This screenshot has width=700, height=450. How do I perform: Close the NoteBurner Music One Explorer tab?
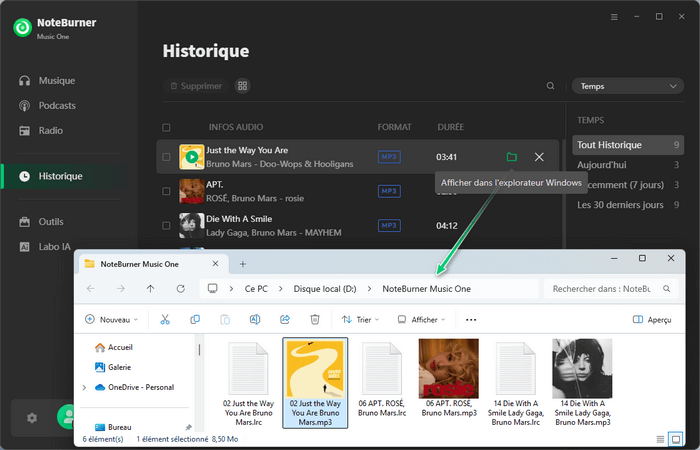215,264
